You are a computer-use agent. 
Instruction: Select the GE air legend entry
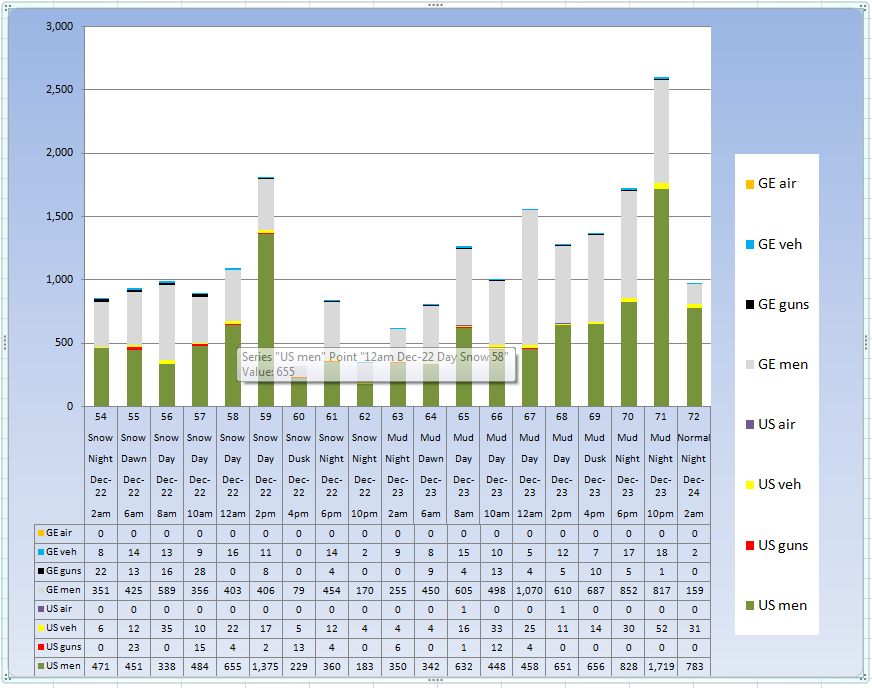click(771, 184)
